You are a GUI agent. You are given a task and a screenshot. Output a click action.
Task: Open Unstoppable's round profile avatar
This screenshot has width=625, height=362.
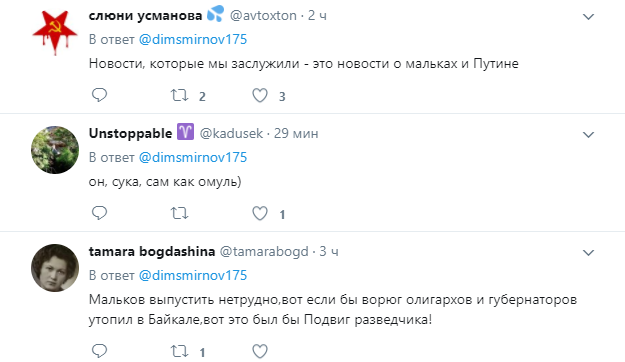[x=55, y=150]
